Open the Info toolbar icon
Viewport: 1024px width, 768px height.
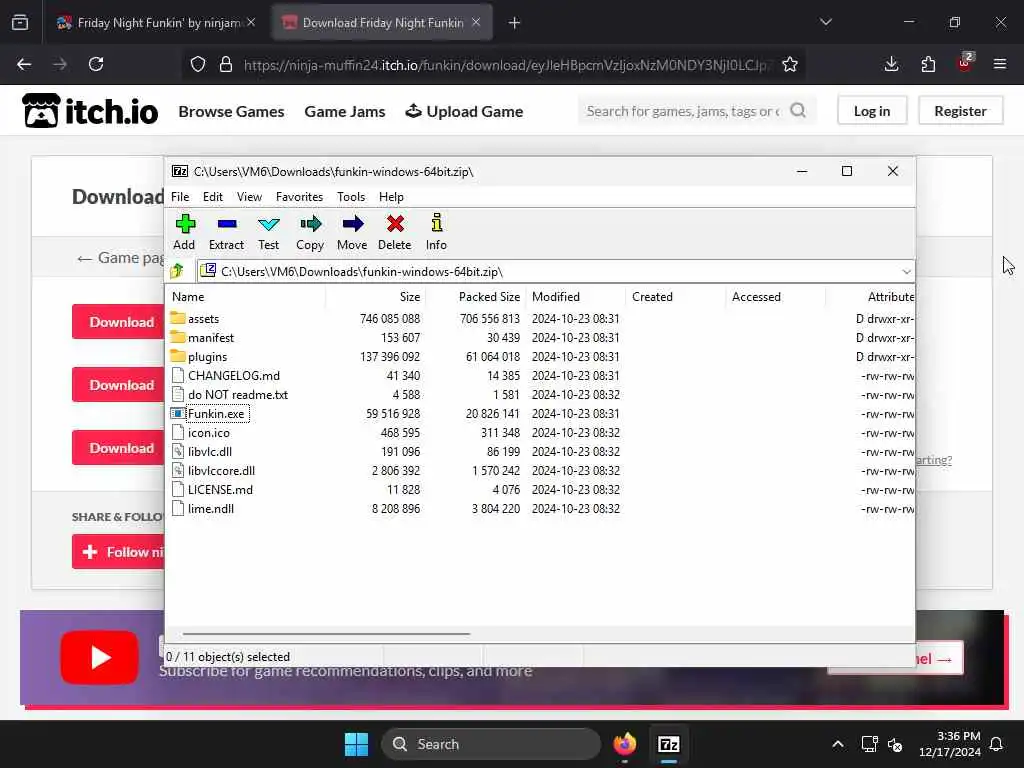(x=436, y=223)
